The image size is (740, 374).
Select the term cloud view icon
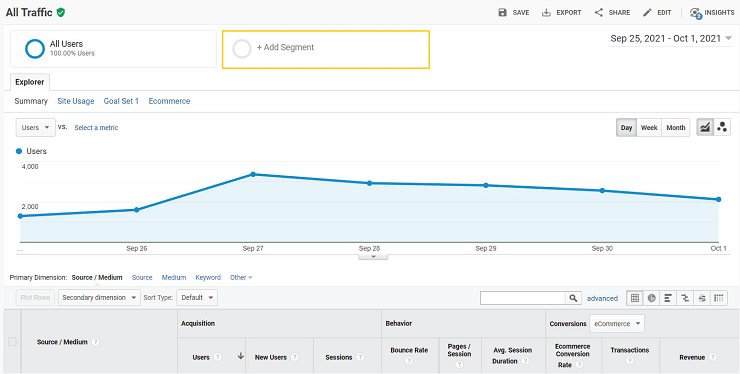point(702,298)
